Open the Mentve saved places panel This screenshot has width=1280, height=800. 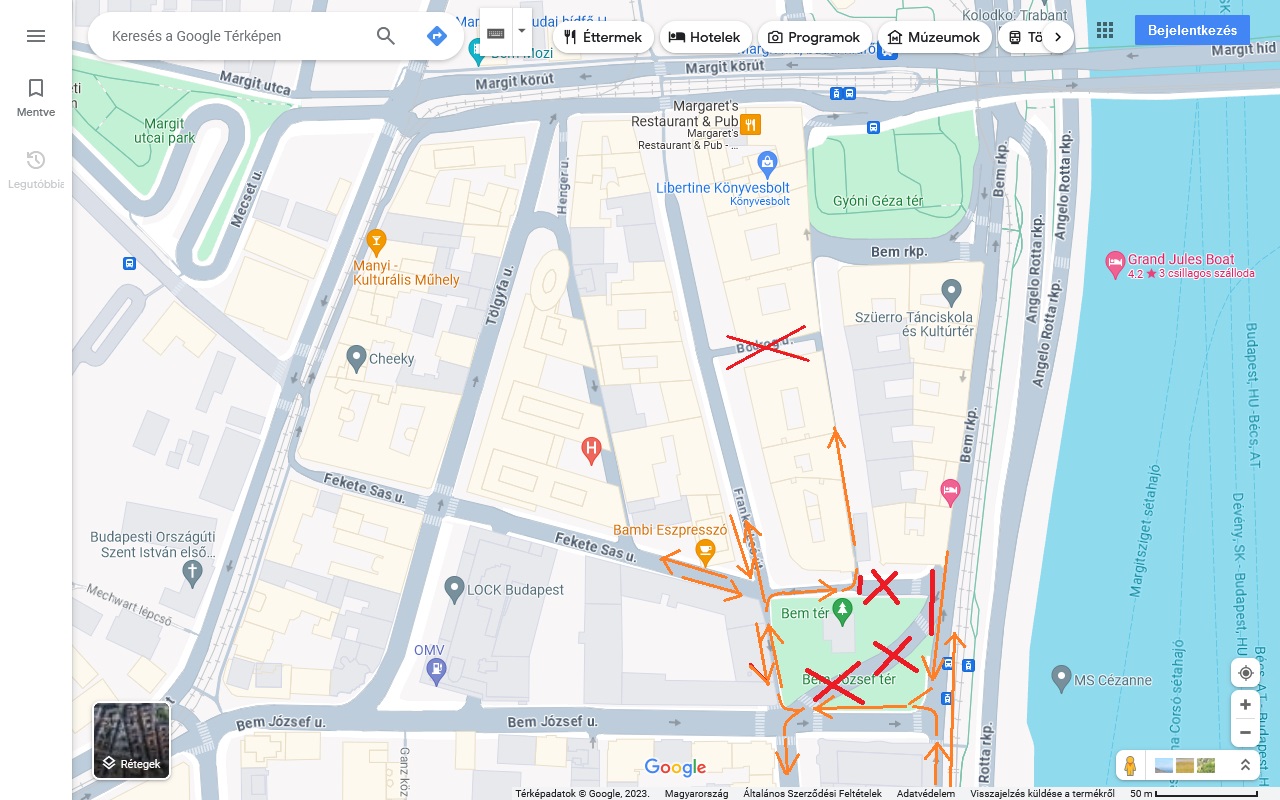click(36, 98)
